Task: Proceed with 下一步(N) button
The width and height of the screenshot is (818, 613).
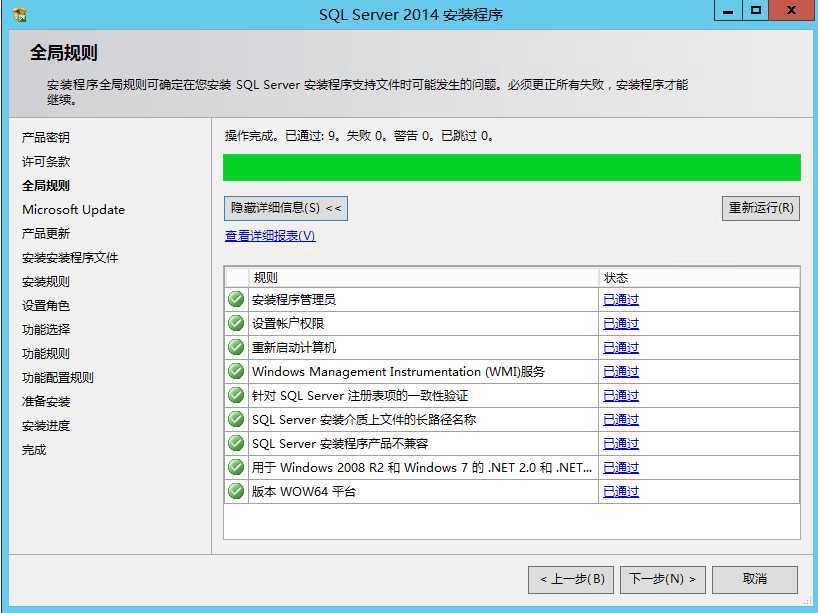Action: click(663, 579)
